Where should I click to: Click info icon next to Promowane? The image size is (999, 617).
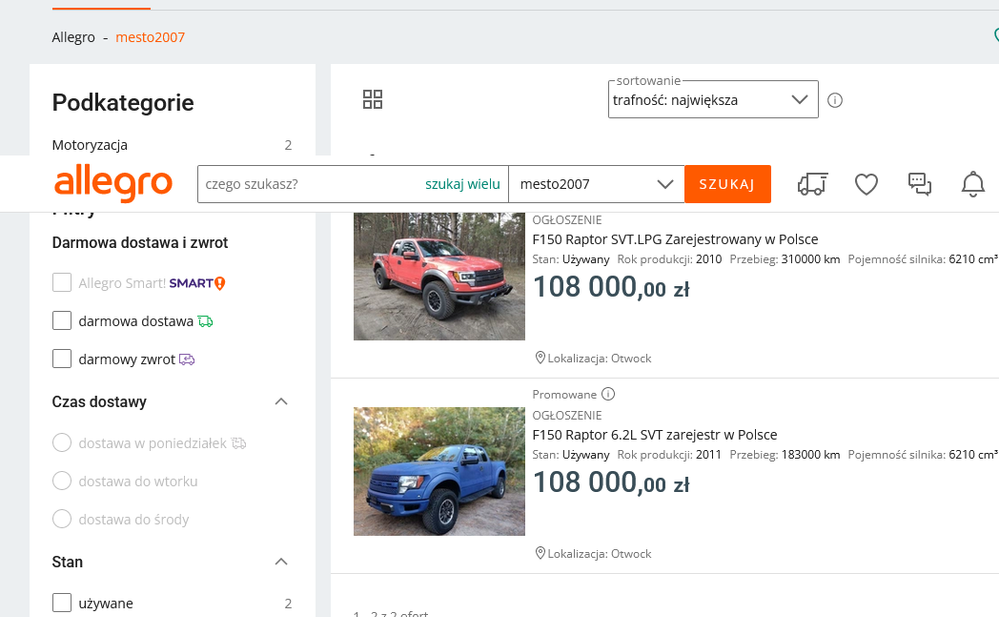click(608, 394)
